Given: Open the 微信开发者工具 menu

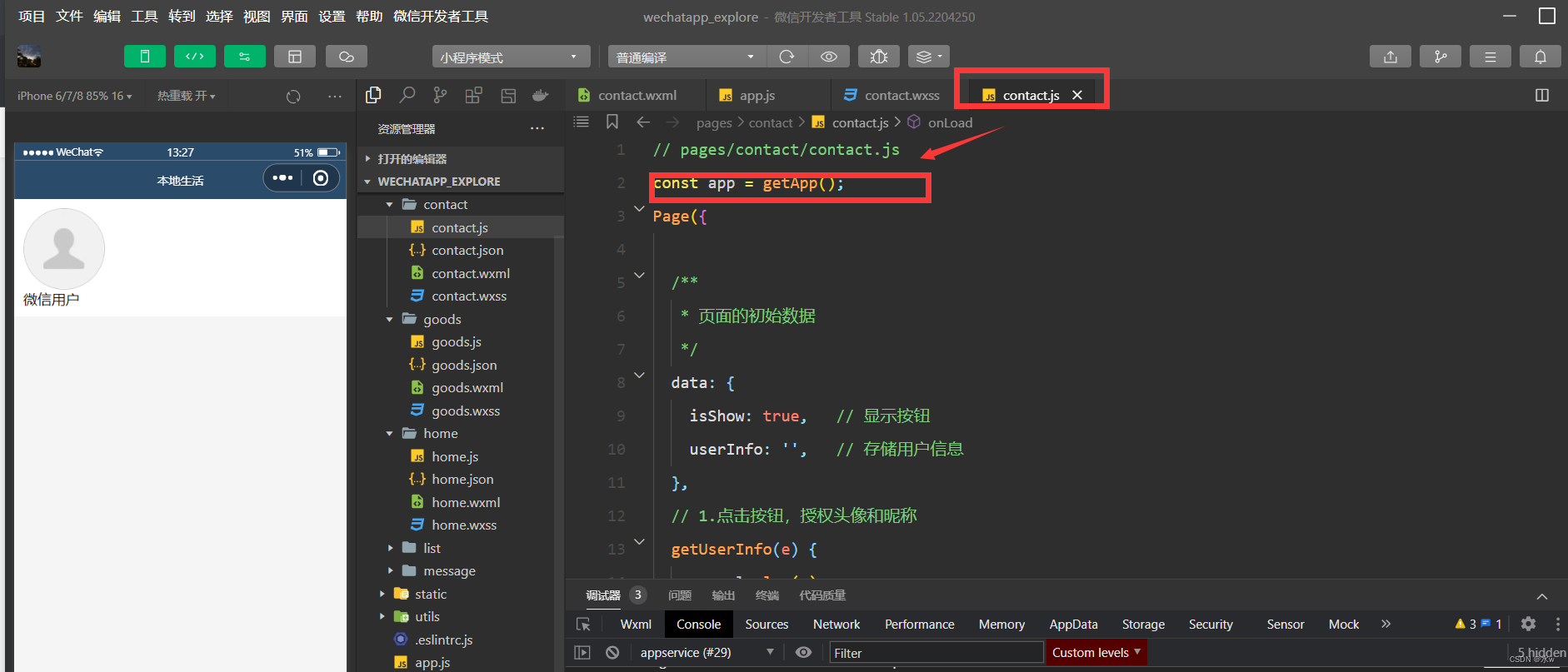Looking at the screenshot, I should [x=441, y=16].
